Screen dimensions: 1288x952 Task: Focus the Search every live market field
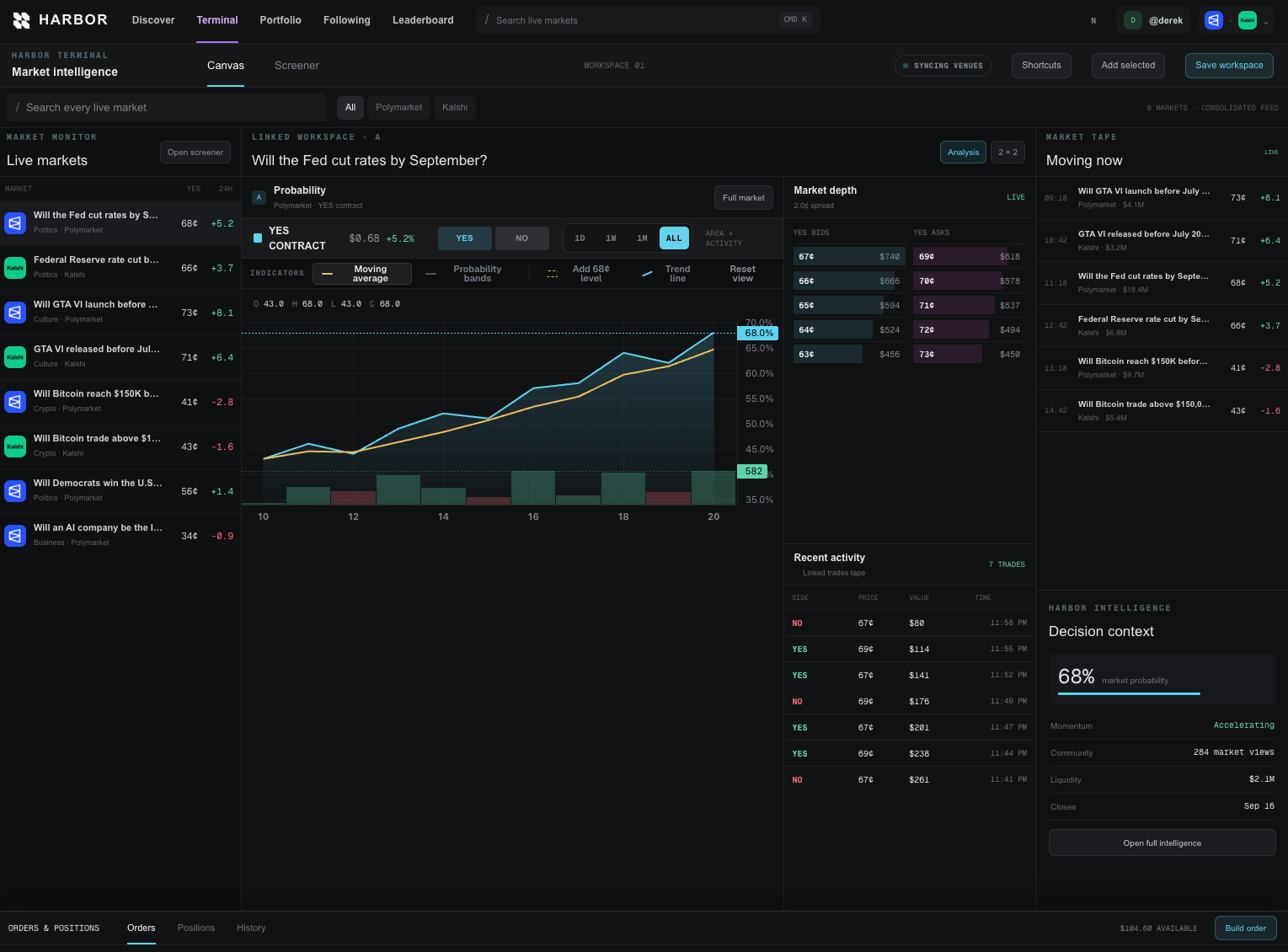click(x=167, y=107)
